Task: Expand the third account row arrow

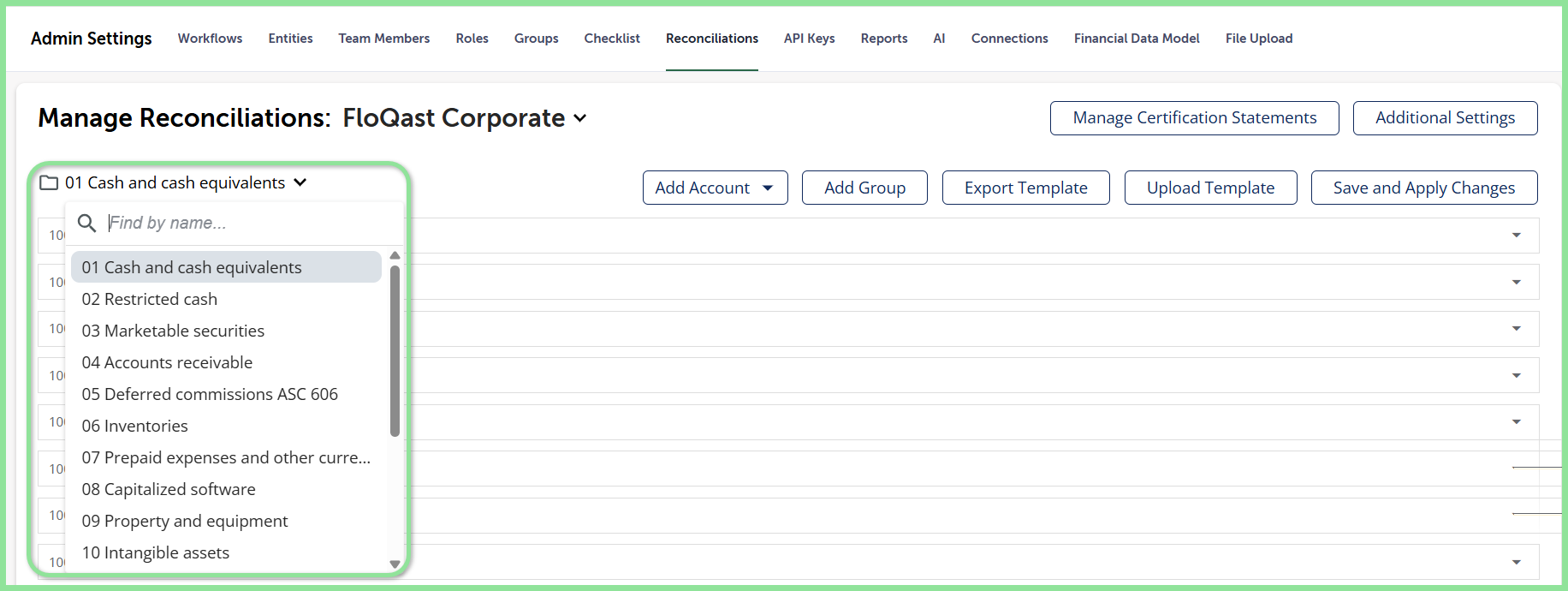Action: 1517,329
